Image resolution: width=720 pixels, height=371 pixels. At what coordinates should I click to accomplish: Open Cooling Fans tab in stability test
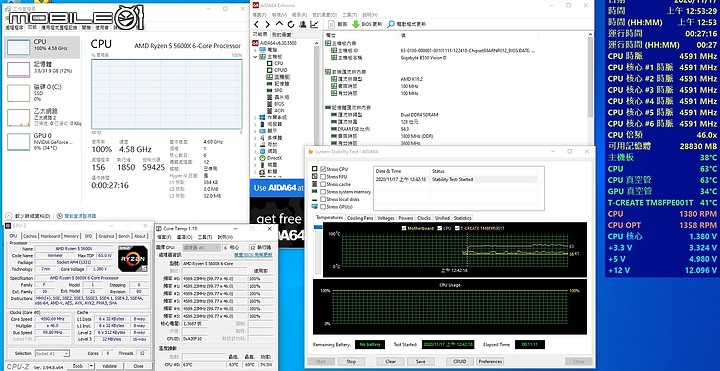[360, 218]
